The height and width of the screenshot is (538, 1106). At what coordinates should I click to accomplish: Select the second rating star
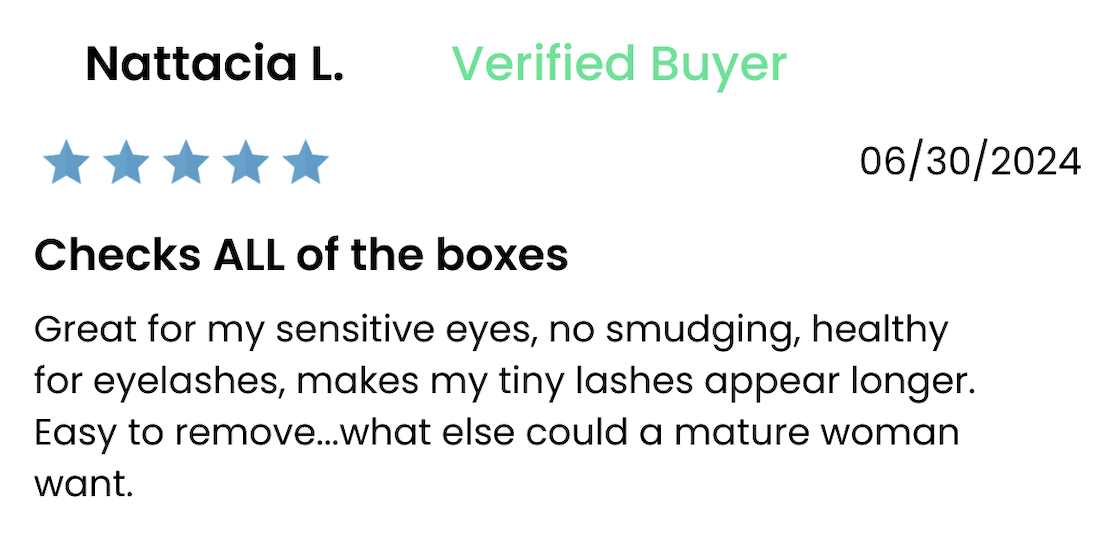point(126,162)
